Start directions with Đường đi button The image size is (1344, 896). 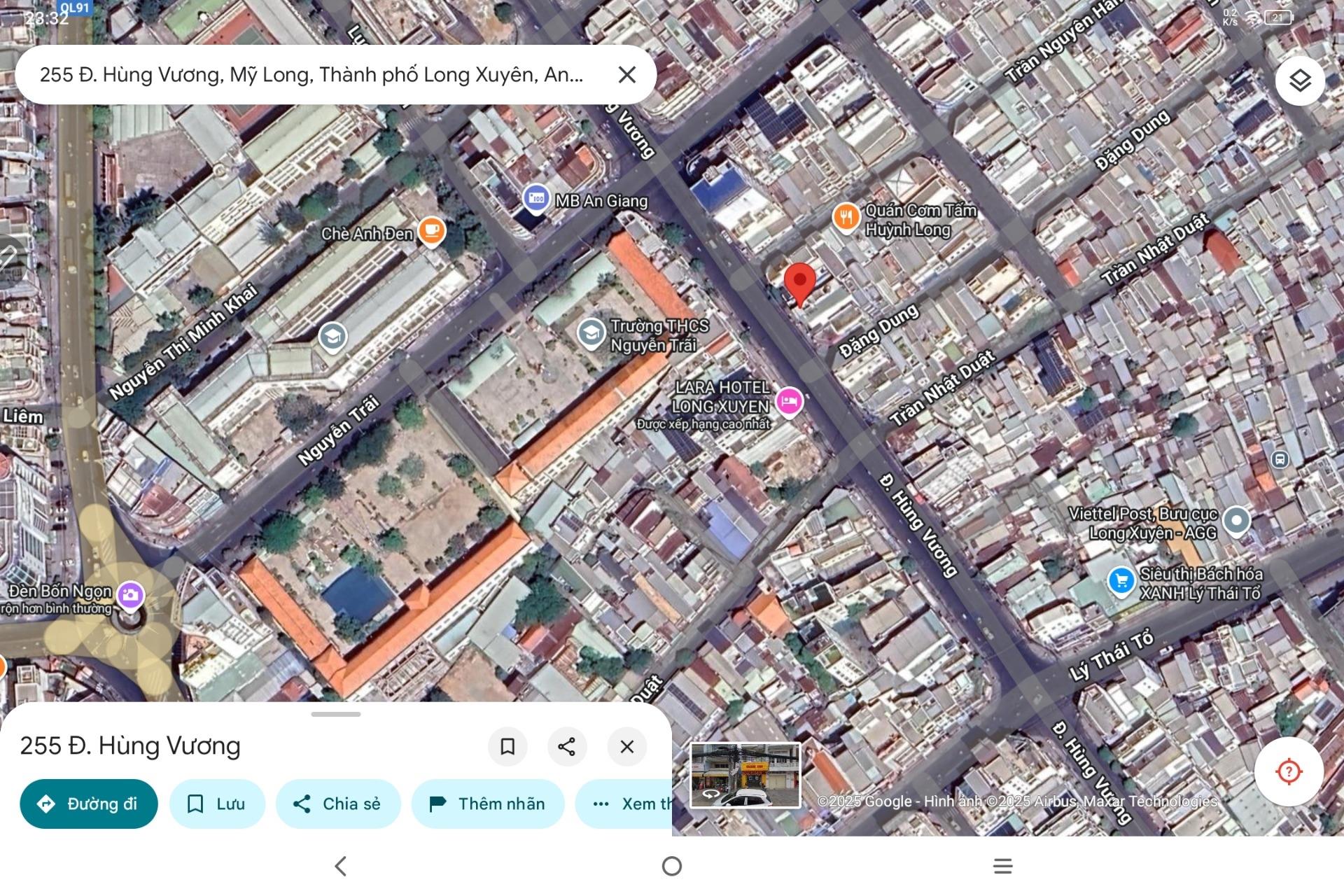pos(89,804)
